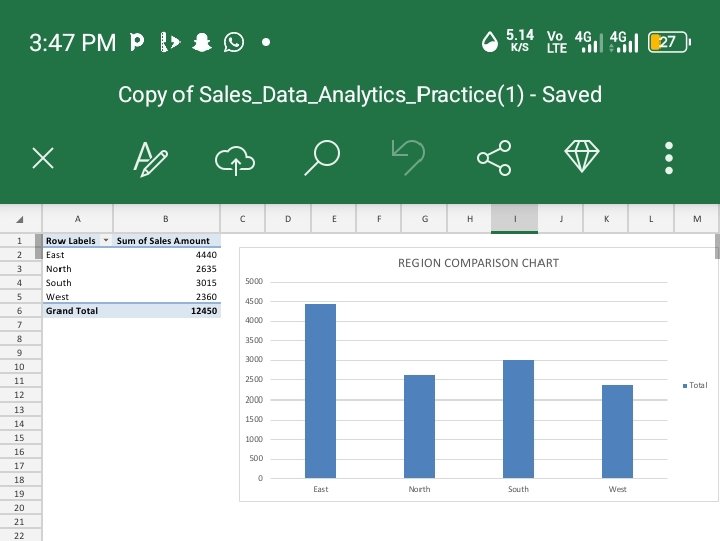Select the West label cell
The height and width of the screenshot is (541, 720).
click(78, 297)
